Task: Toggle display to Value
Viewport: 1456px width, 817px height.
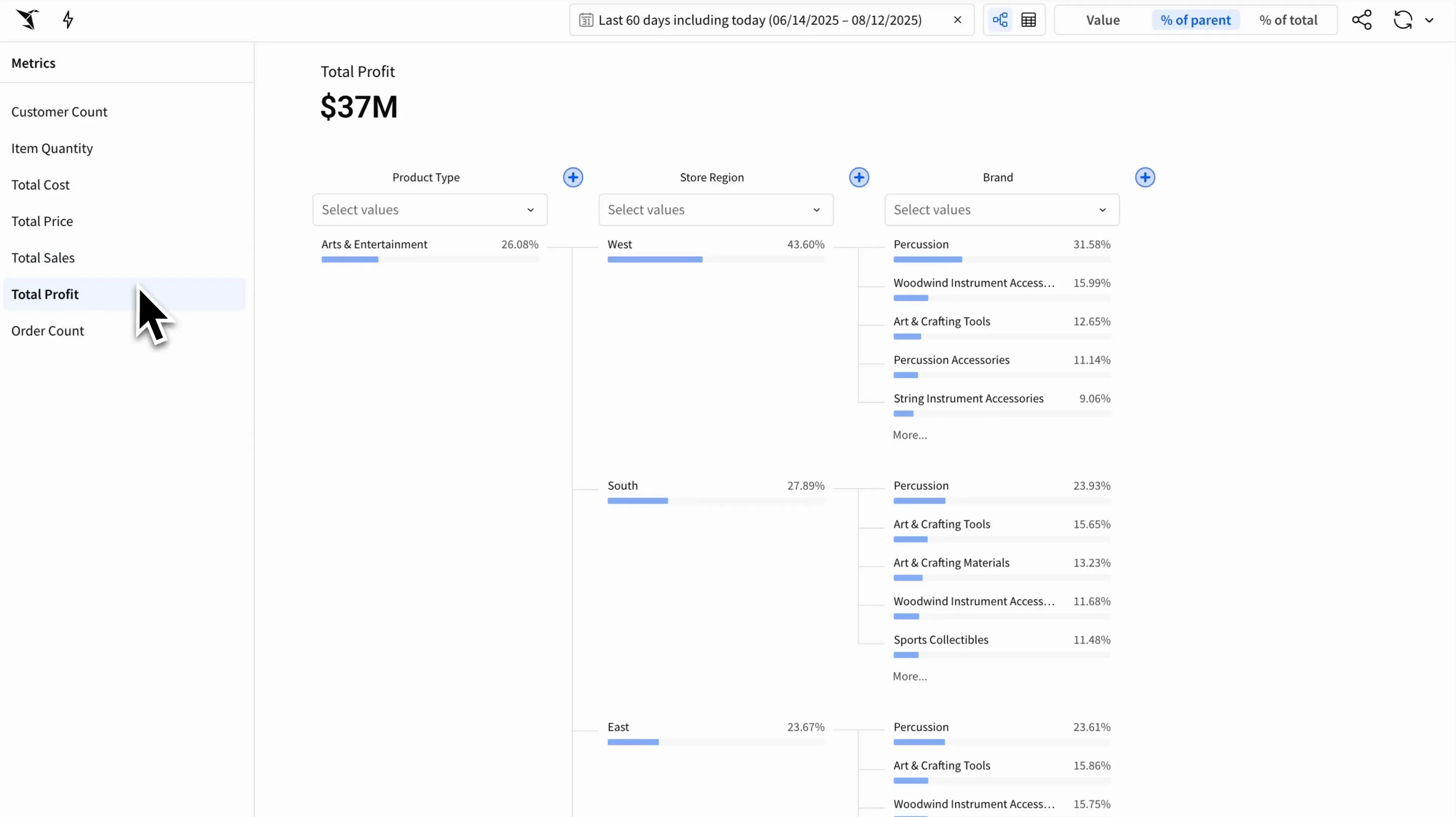Action: (1102, 21)
